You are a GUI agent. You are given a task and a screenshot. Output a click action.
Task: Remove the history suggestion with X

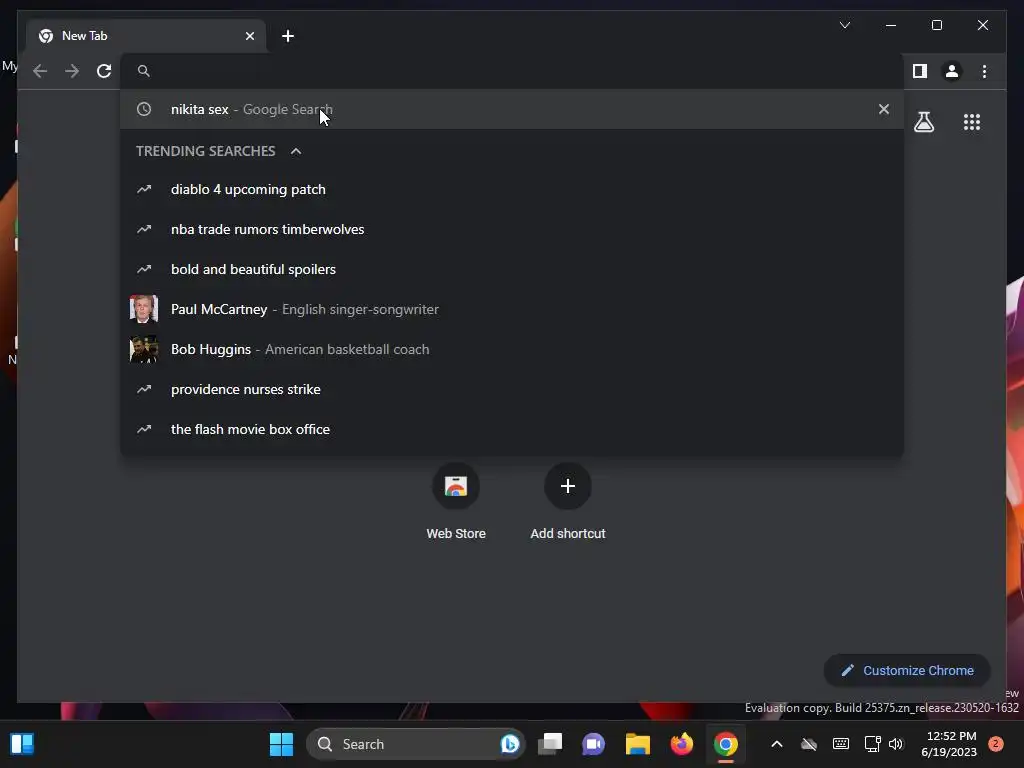(x=884, y=109)
